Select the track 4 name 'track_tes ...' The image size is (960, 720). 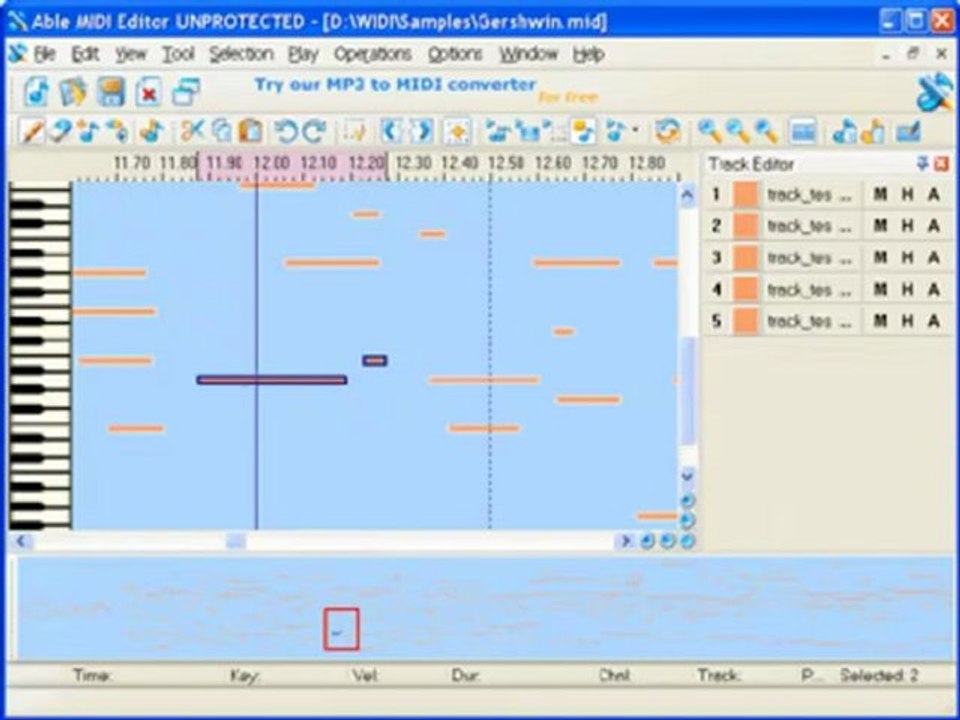pyautogui.click(x=809, y=290)
